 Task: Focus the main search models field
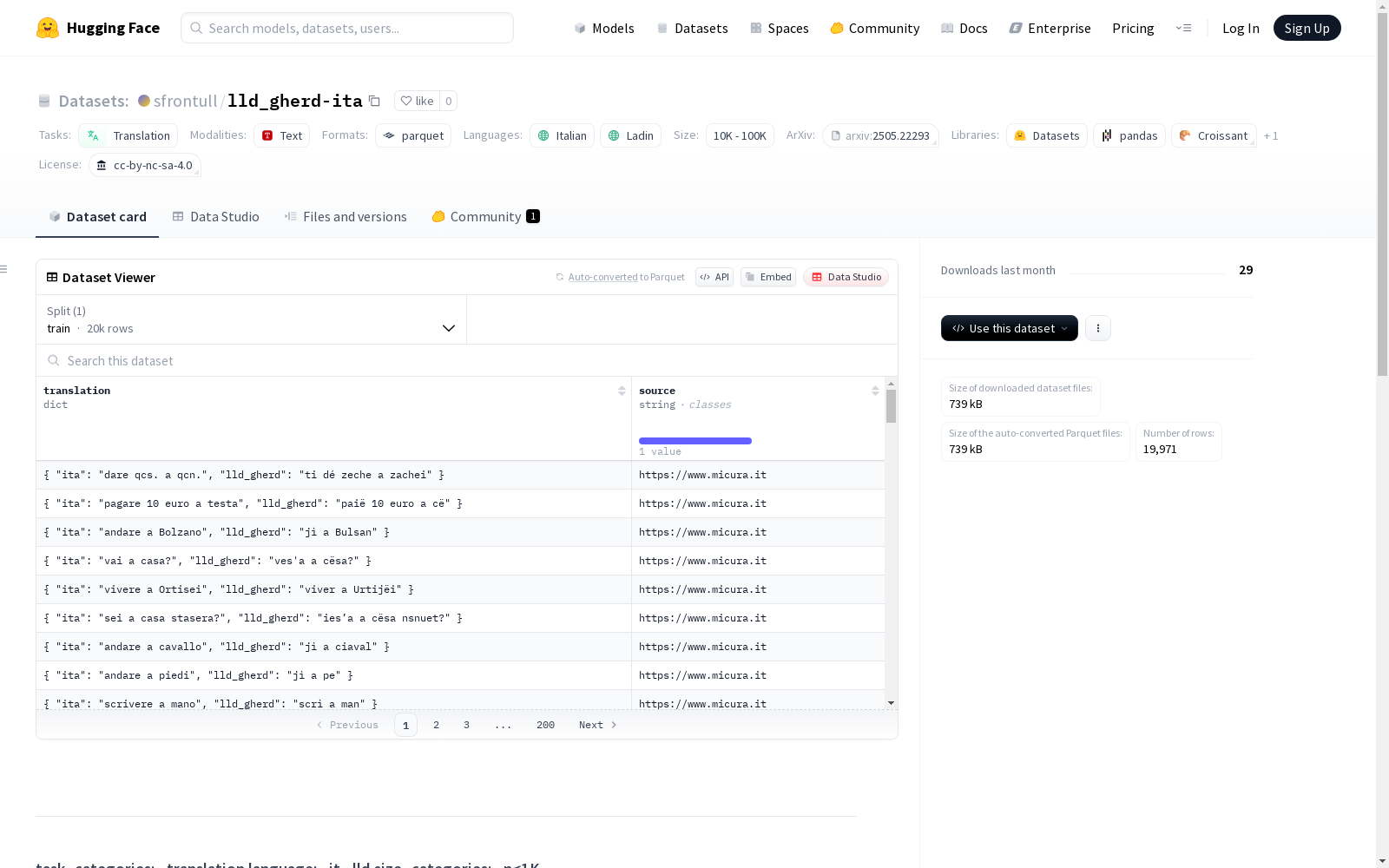click(347, 28)
